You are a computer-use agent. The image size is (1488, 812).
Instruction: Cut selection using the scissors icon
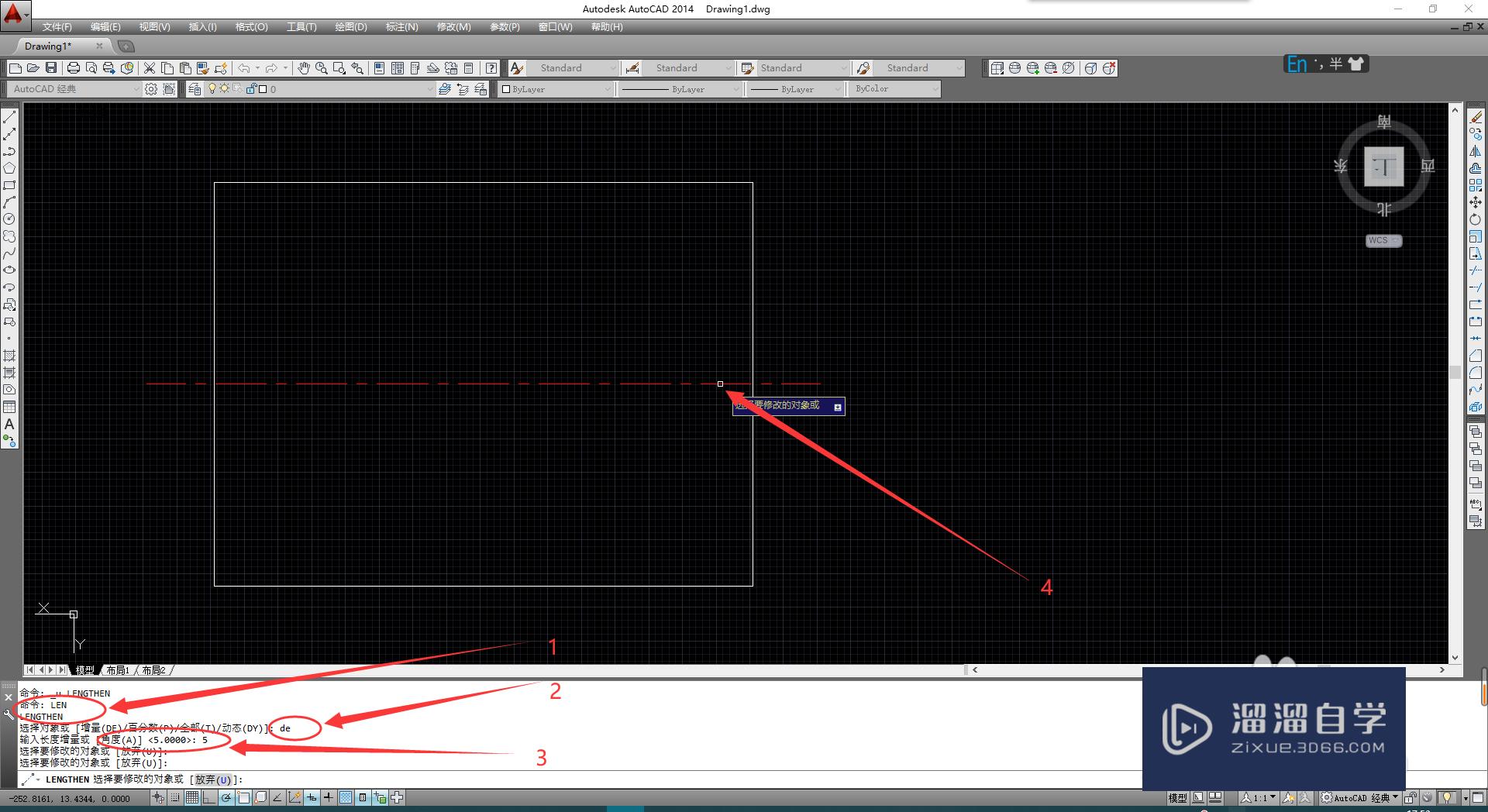click(150, 68)
